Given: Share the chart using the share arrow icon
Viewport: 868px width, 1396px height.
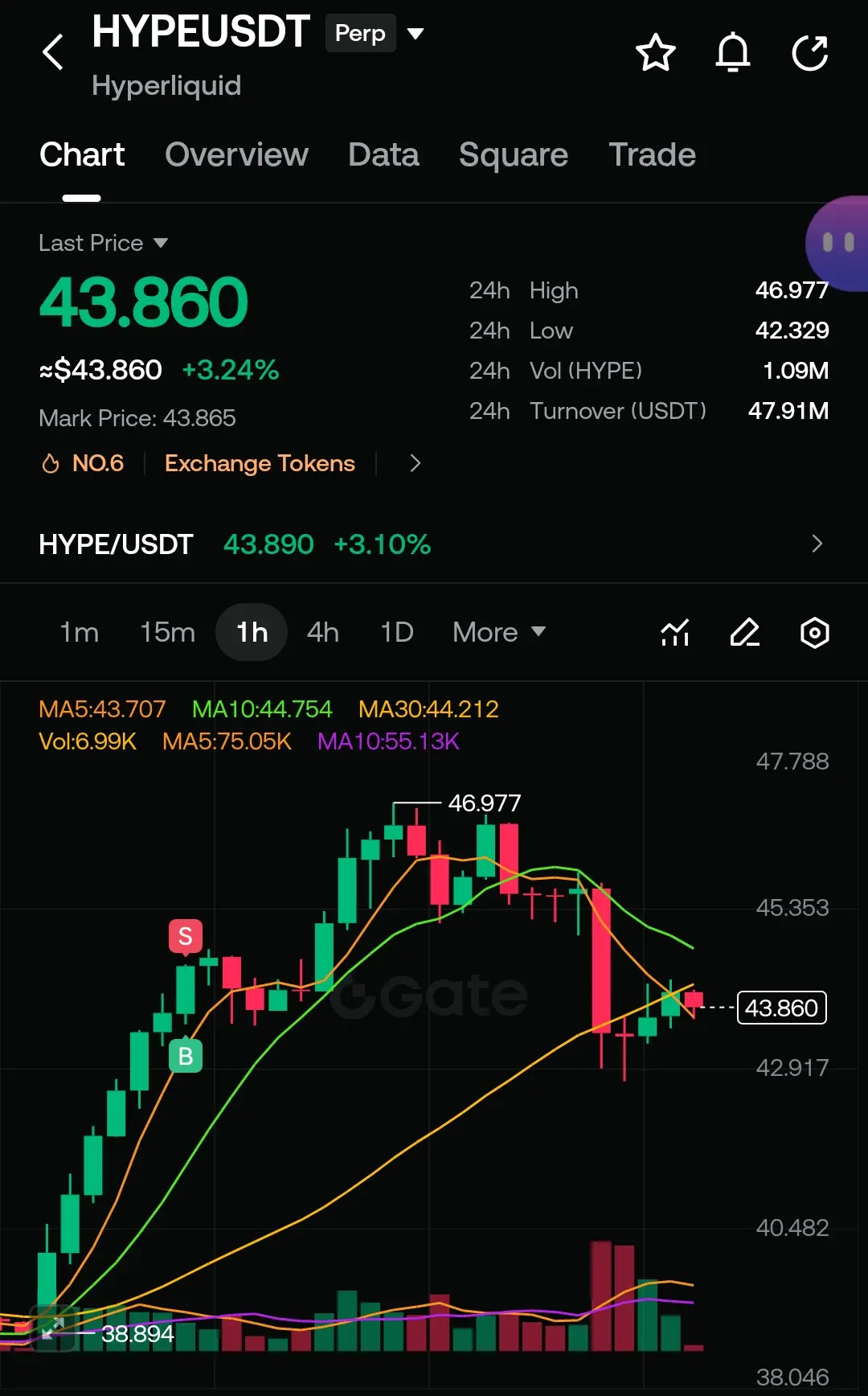Looking at the screenshot, I should click(810, 53).
